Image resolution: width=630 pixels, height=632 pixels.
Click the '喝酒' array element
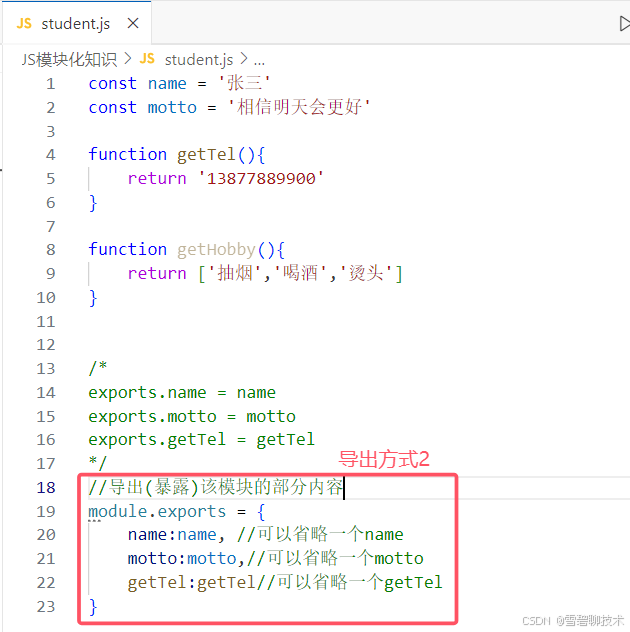[x=300, y=273]
